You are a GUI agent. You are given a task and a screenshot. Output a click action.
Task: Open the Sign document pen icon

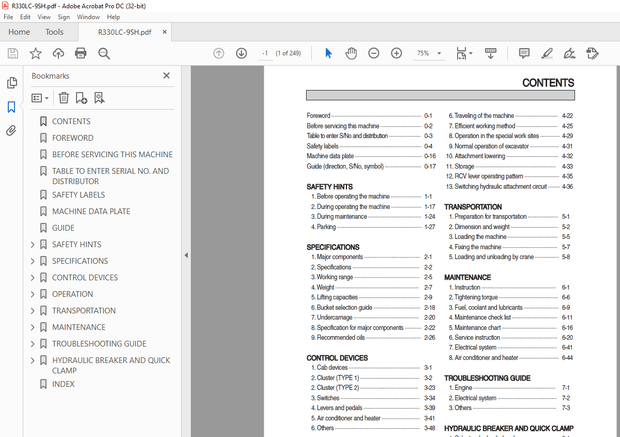pyautogui.click(x=569, y=53)
